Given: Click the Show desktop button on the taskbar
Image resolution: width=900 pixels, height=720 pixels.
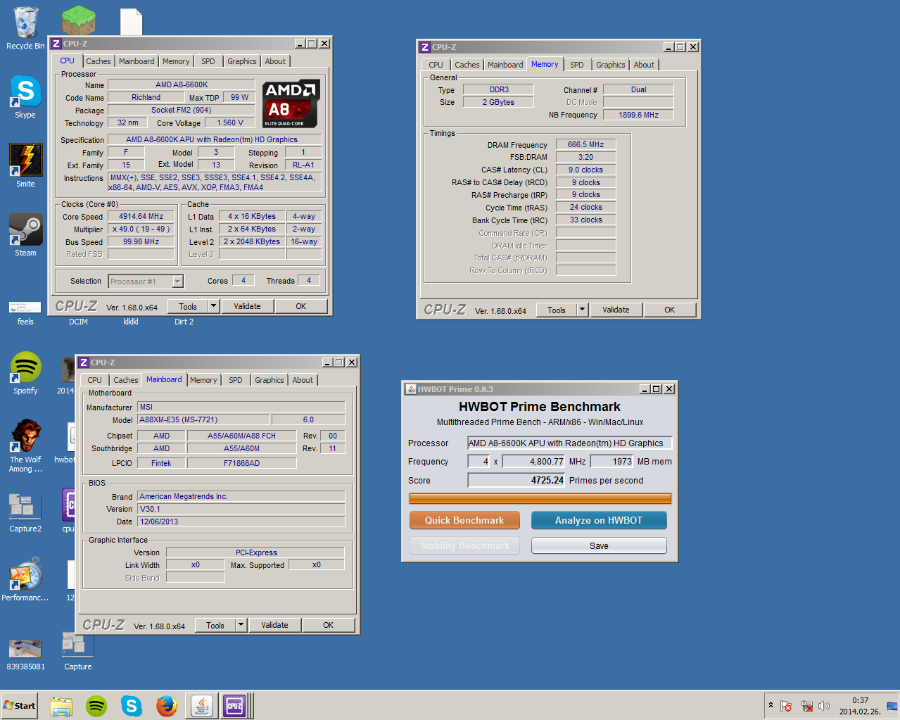Looking at the screenshot, I should 893,706.
